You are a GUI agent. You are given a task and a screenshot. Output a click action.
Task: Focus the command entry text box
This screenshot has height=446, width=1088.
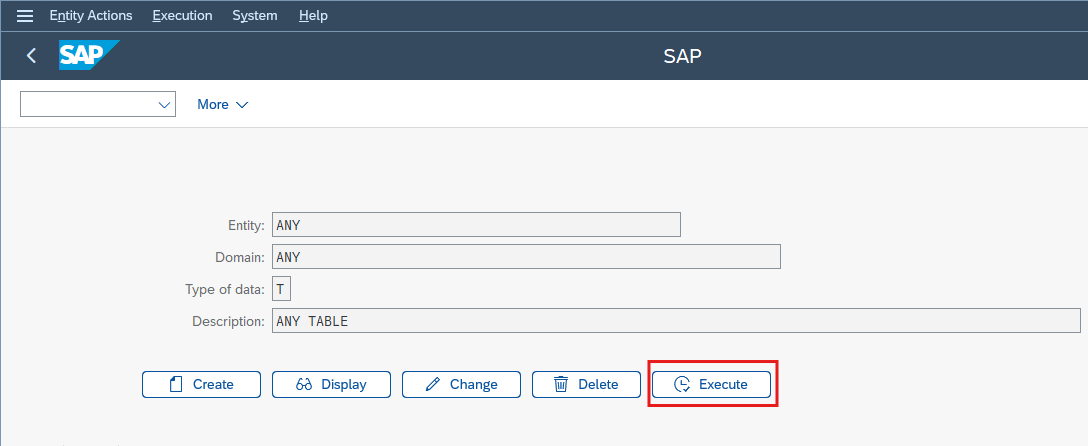tap(88, 105)
